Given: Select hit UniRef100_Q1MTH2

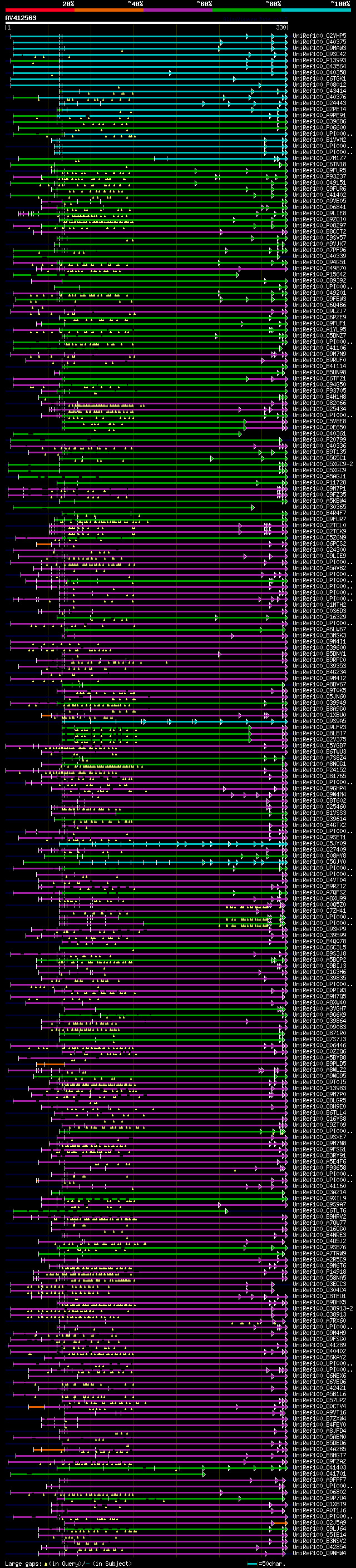Looking at the screenshot, I should click(x=319, y=605).
